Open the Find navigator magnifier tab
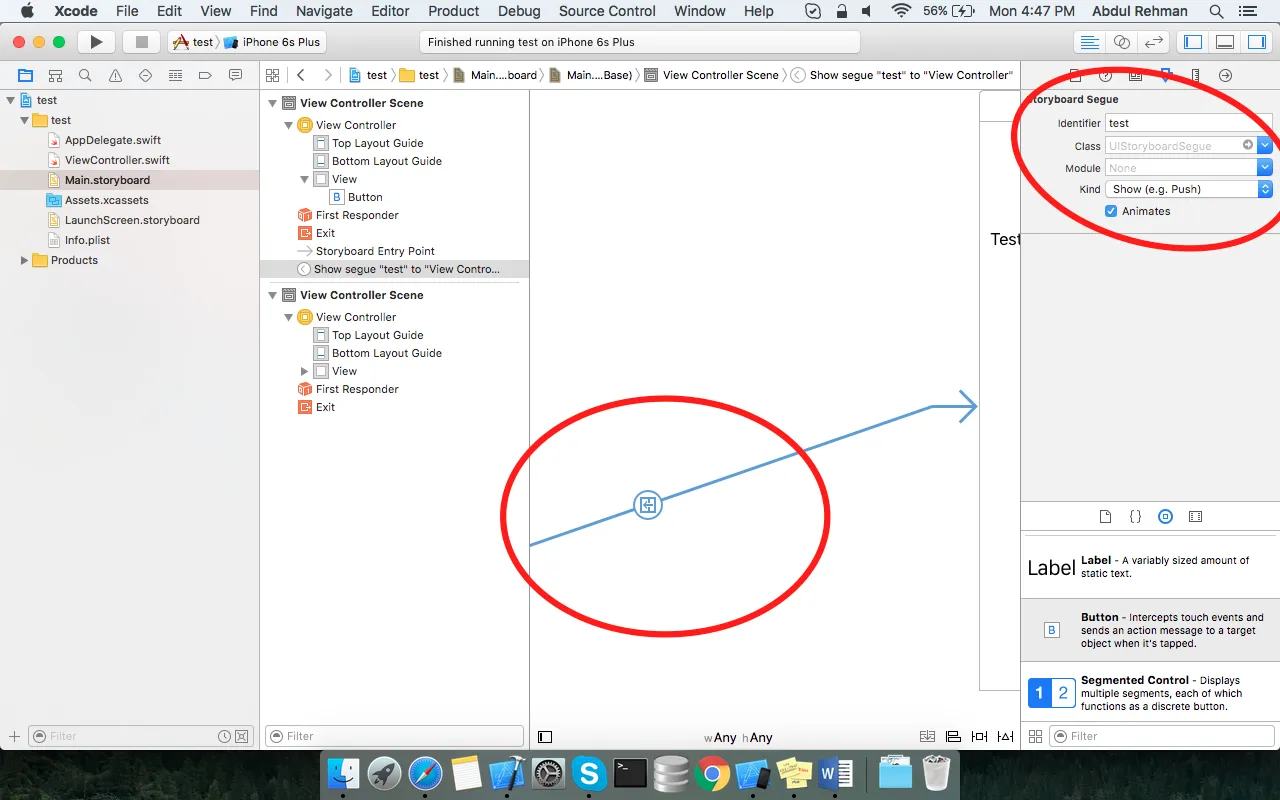Image resolution: width=1280 pixels, height=800 pixels. [x=85, y=75]
